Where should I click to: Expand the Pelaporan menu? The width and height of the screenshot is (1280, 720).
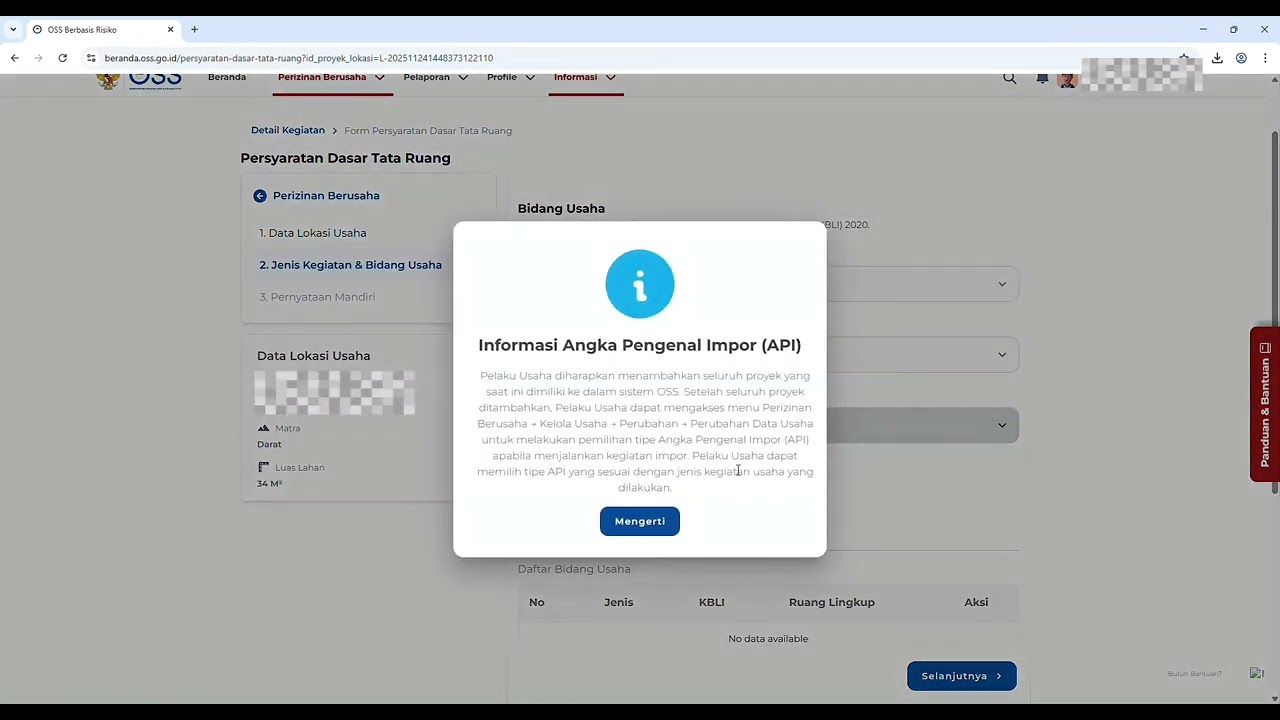click(426, 77)
